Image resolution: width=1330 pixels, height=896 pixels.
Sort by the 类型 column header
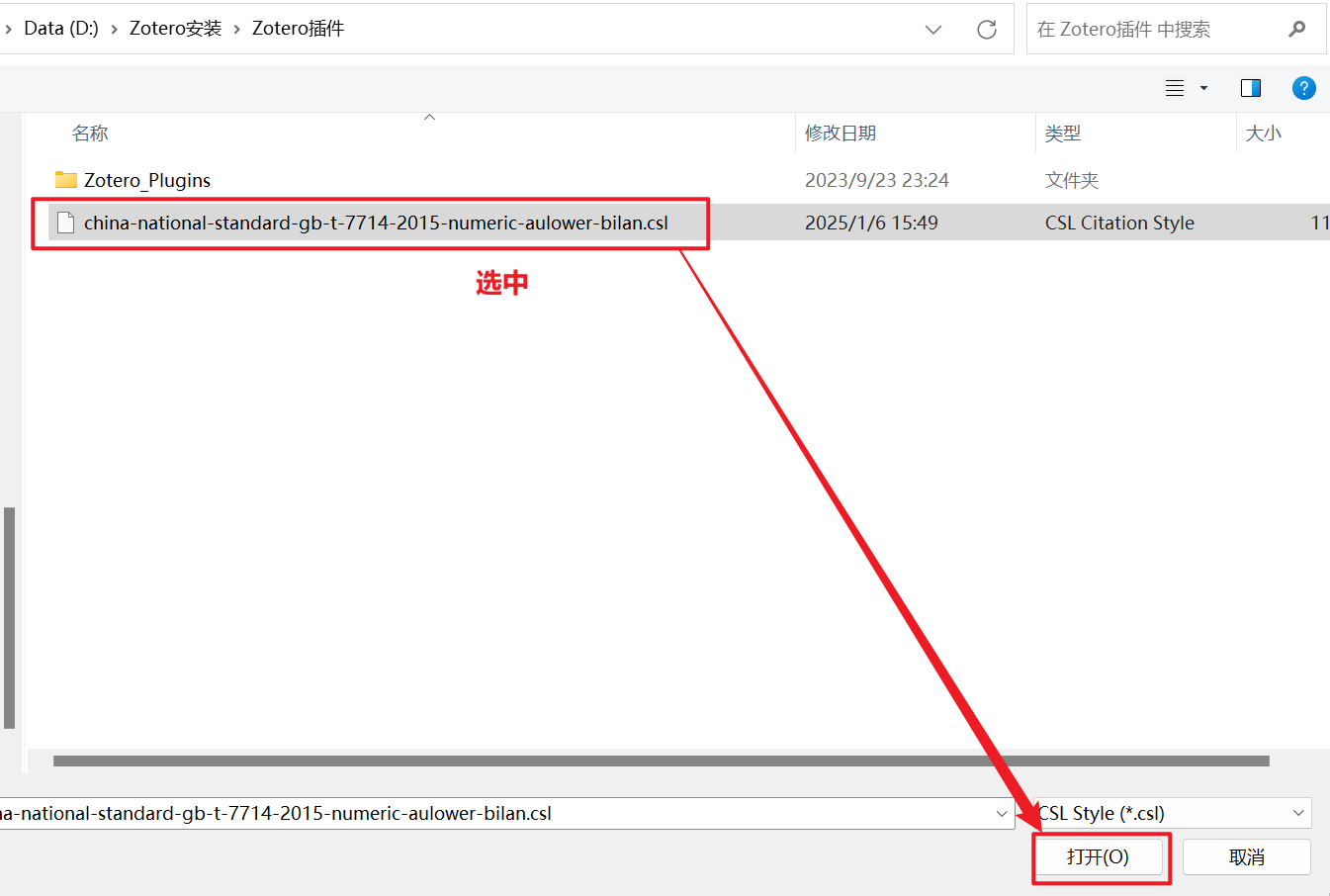coord(1063,134)
